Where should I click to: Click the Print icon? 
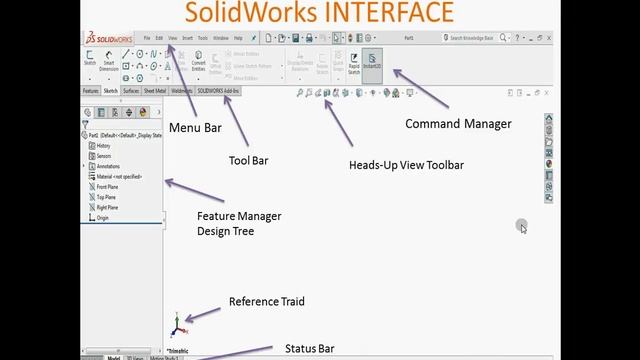pyautogui.click(x=309, y=38)
